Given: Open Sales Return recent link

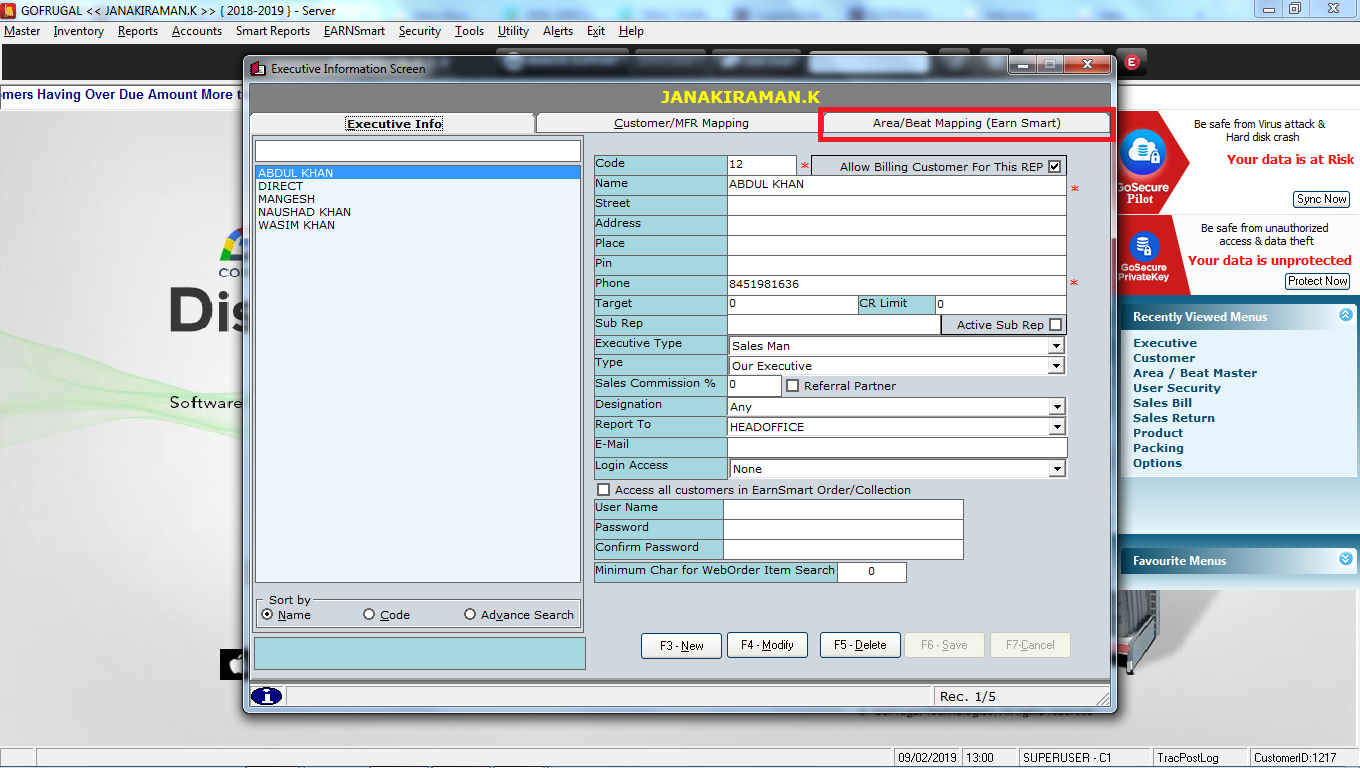Looking at the screenshot, I should (x=1174, y=418).
